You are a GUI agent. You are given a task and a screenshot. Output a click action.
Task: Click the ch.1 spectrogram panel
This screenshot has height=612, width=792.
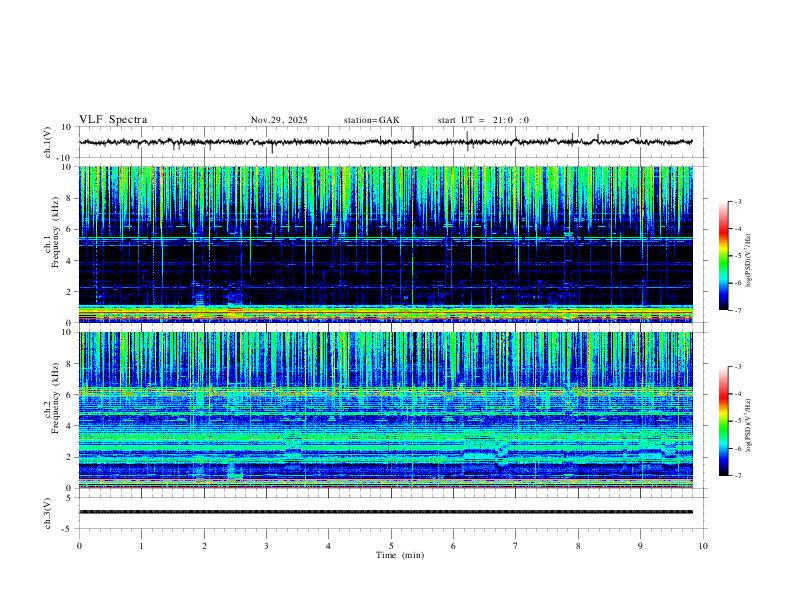click(x=386, y=244)
